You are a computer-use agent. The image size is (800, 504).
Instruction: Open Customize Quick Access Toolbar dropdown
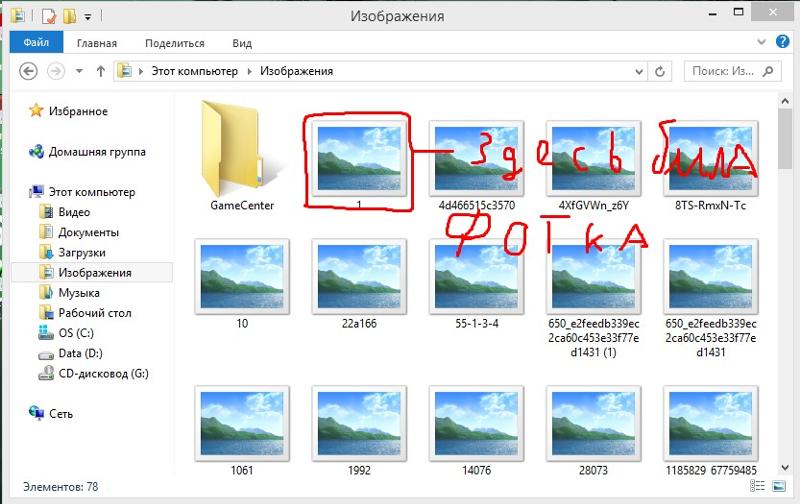coord(88,17)
